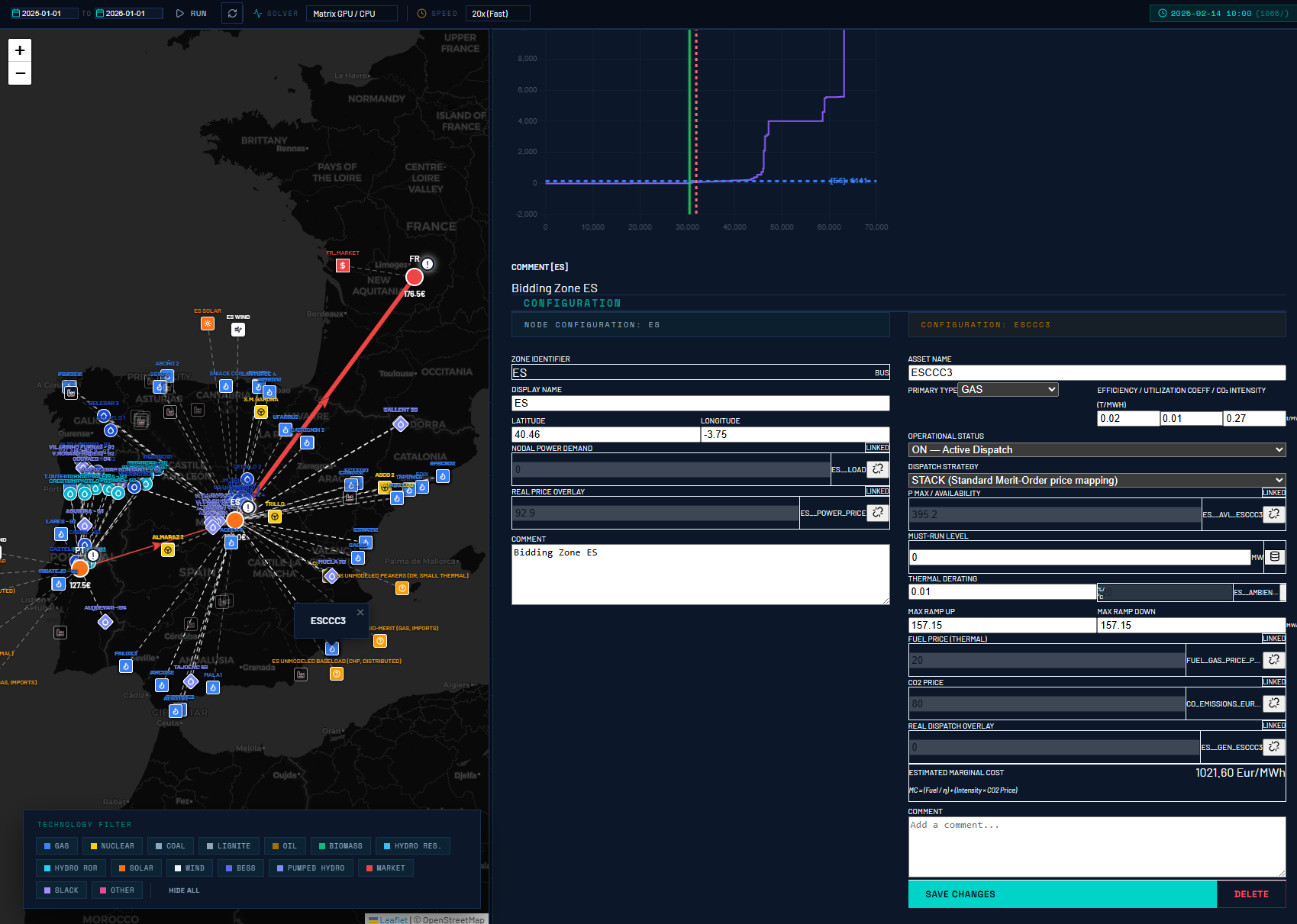Toggle the MARKET technology filter
This screenshot has height=924, width=1297.
click(386, 868)
